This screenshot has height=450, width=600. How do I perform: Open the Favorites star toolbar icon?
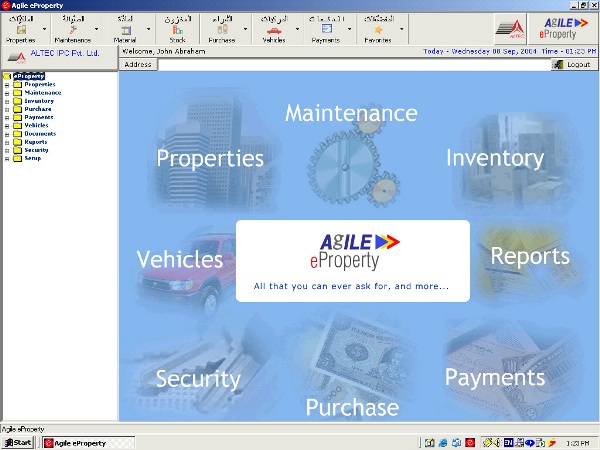tap(378, 29)
